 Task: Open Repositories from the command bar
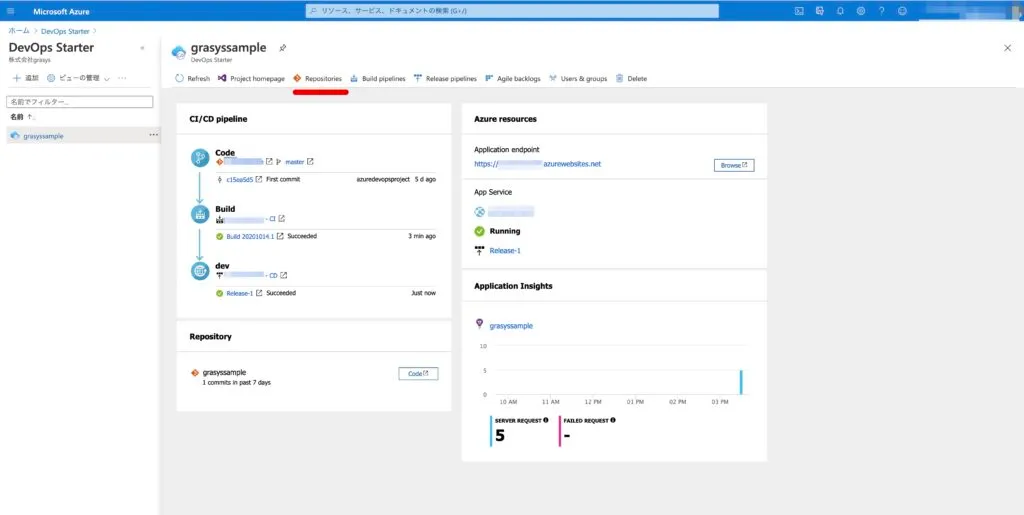pyautogui.click(x=317, y=78)
